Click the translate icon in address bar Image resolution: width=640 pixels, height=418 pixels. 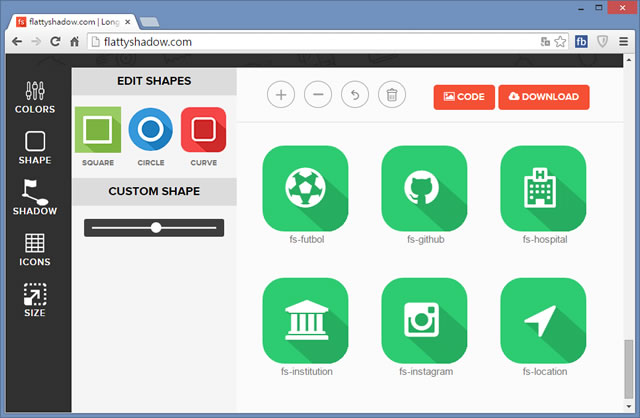coord(545,42)
